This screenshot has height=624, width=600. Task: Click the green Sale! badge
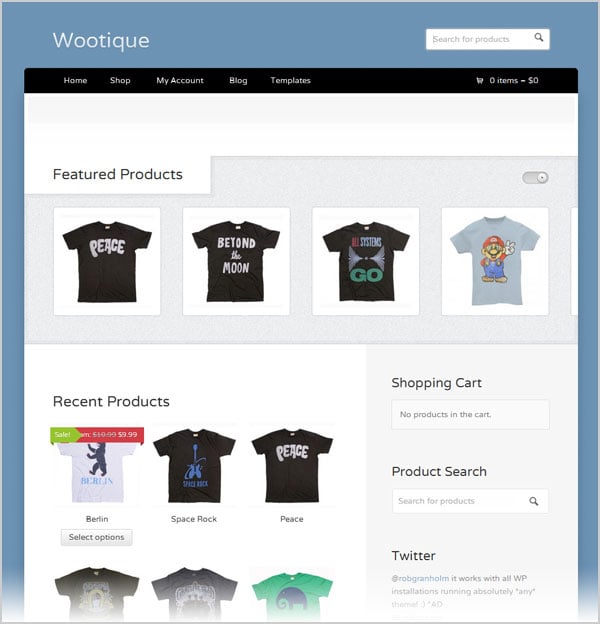[64, 435]
